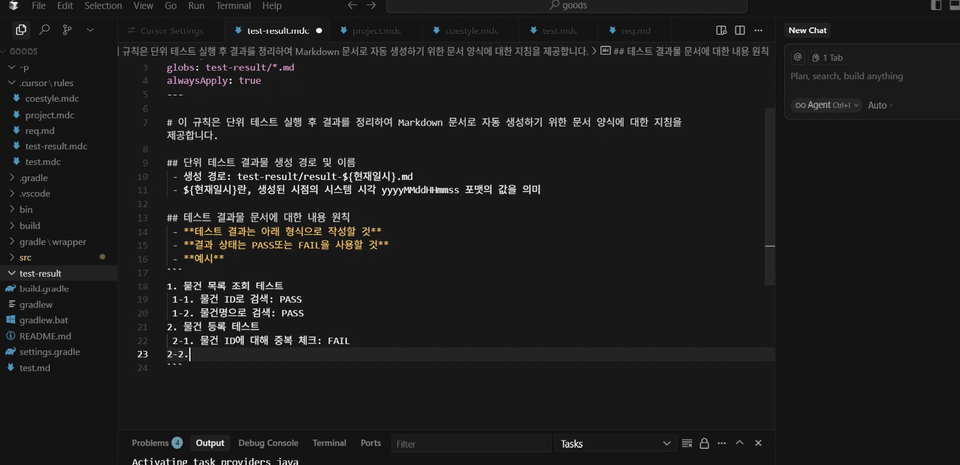This screenshot has height=465, width=960.
Task: Toggle output scroll lock icon
Action: (704, 444)
